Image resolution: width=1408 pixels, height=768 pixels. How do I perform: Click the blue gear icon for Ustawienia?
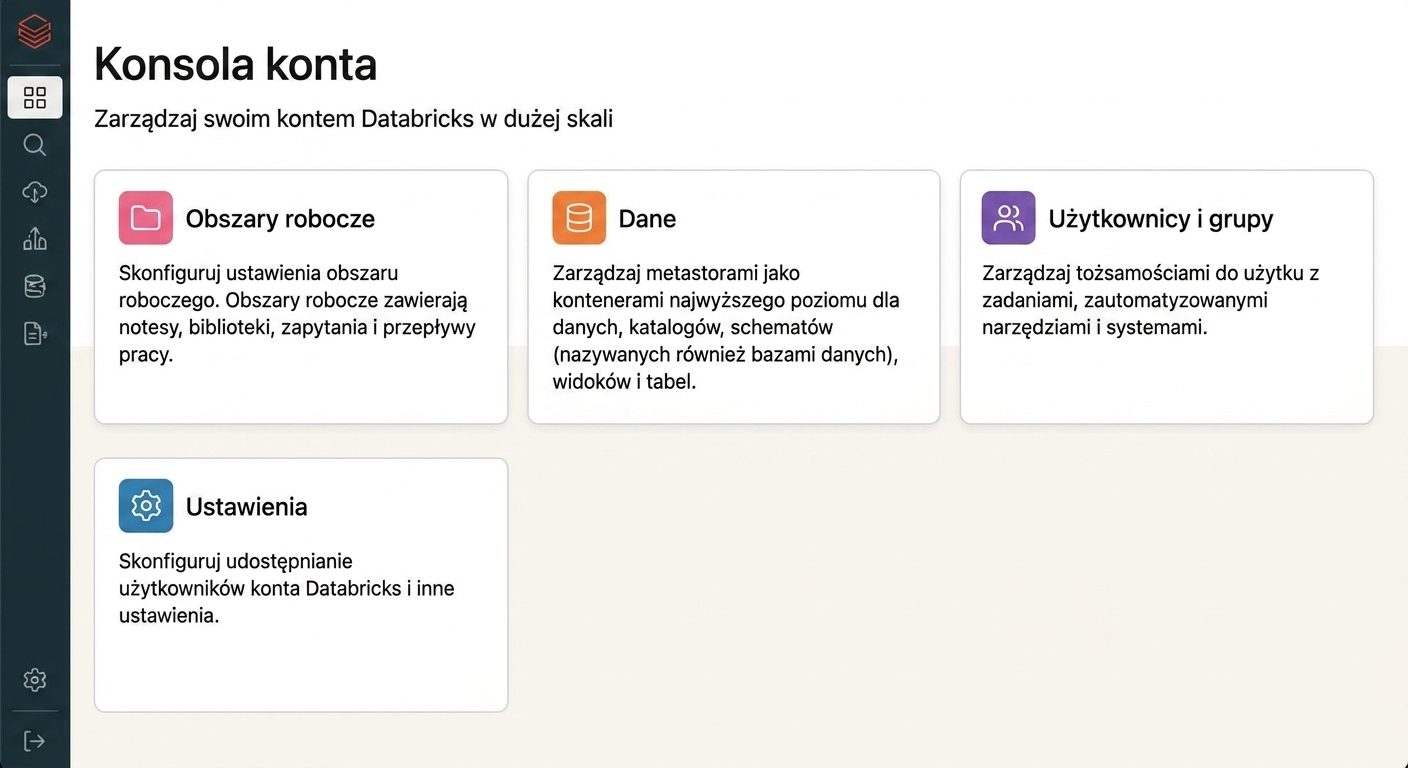click(146, 506)
